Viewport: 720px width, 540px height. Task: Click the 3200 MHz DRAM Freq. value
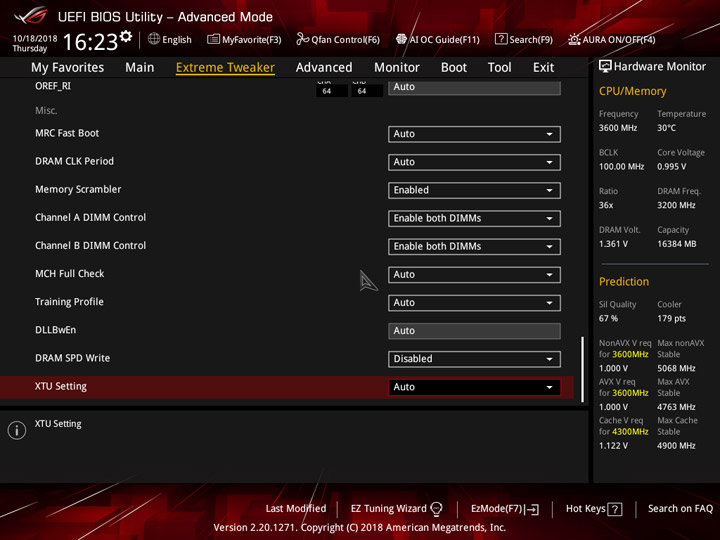point(676,205)
